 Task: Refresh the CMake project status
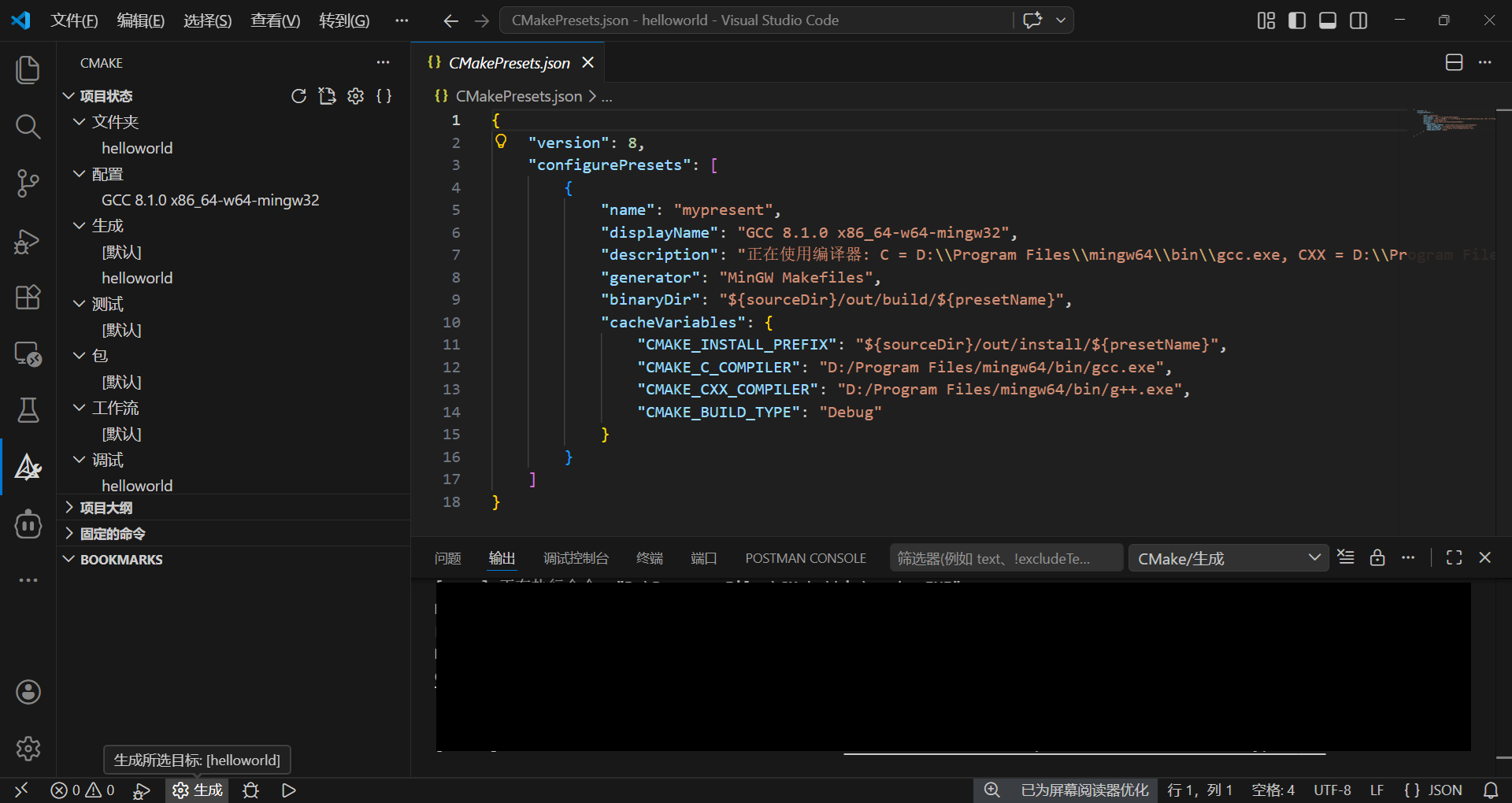tap(298, 96)
